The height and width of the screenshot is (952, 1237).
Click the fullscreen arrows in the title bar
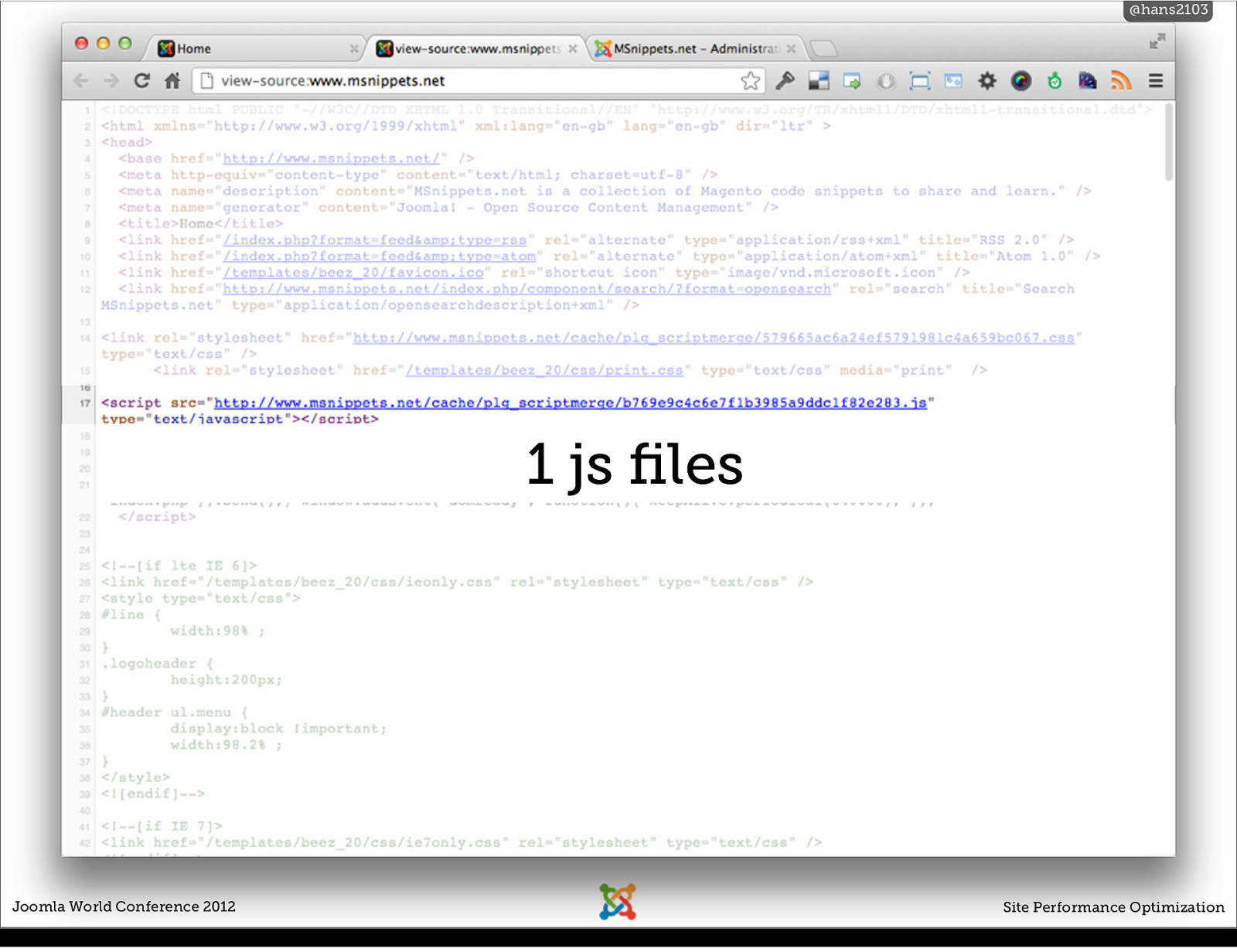[1157, 41]
